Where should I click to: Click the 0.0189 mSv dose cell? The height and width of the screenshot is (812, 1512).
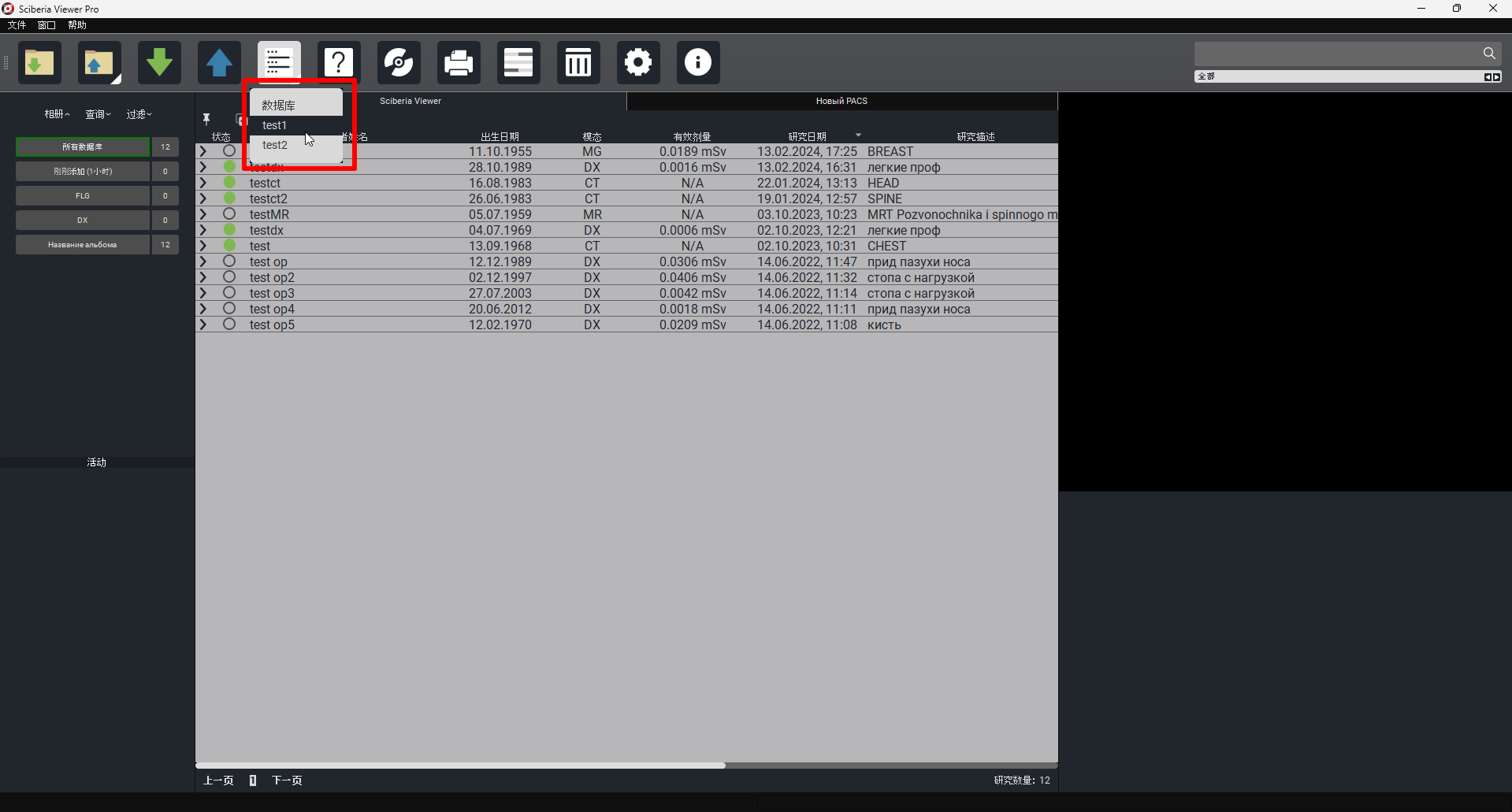[693, 151]
